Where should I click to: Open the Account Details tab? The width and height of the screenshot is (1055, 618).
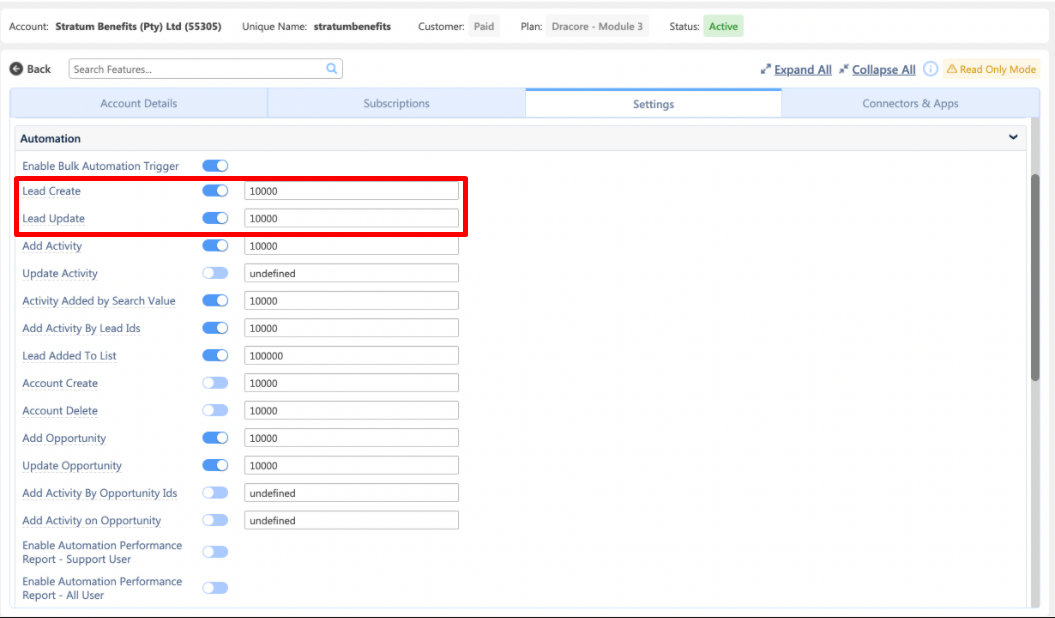pos(139,104)
